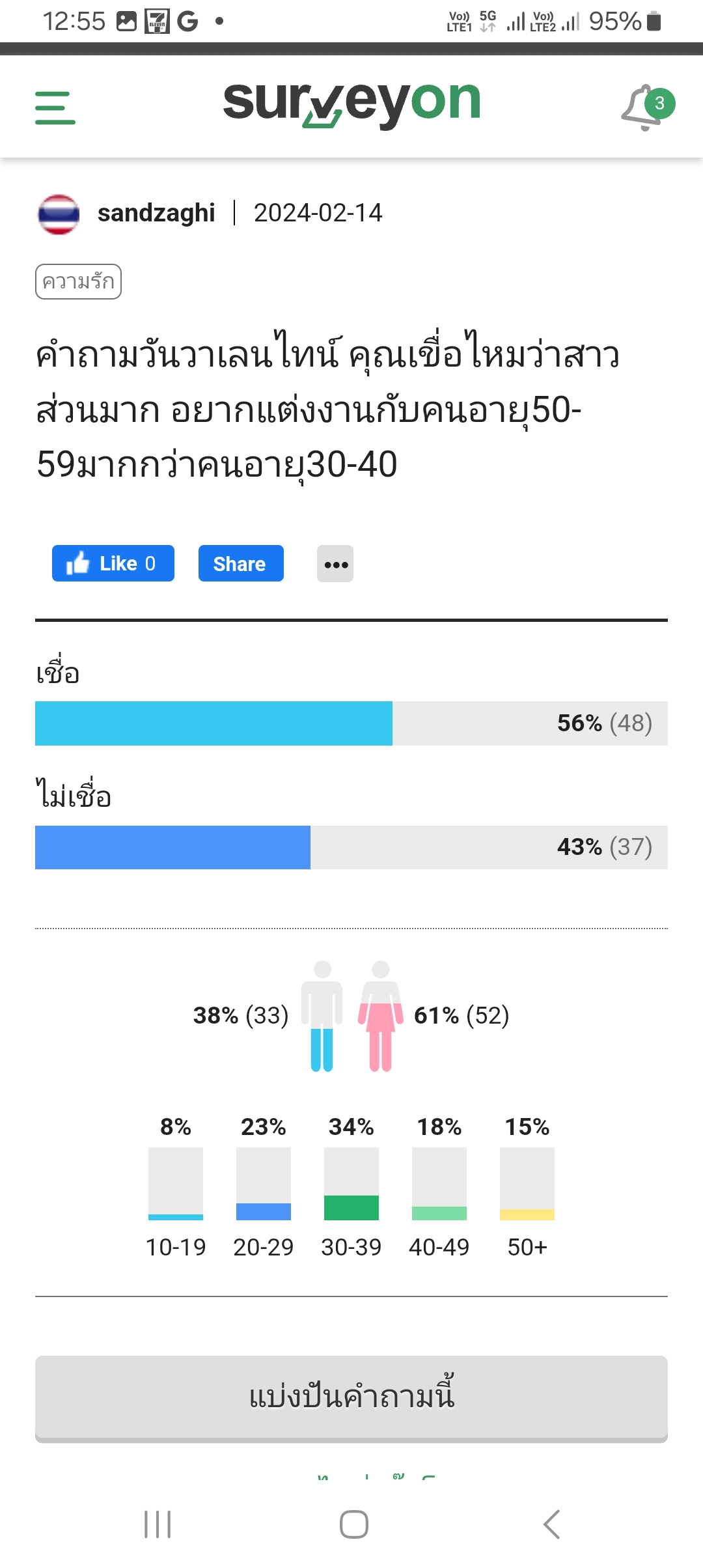The width and height of the screenshot is (703, 1568).
Task: Select the เชื่อ result bar
Action: [351, 723]
